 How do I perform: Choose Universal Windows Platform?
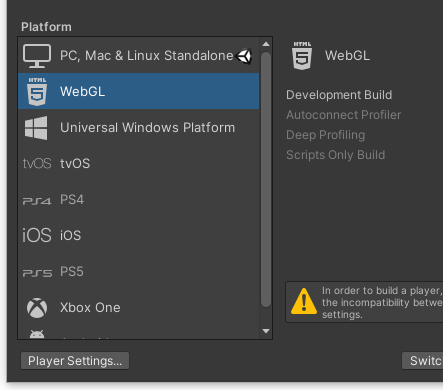[139, 127]
